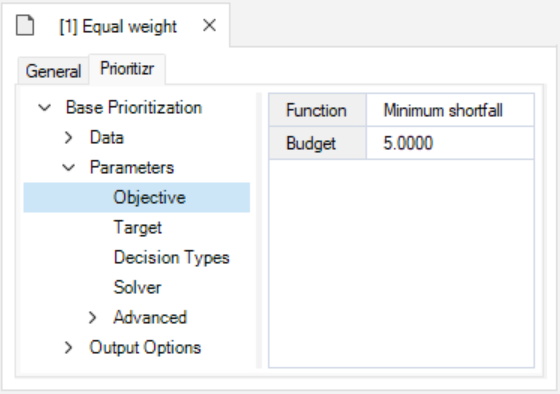Close the Equal weight tab
The height and width of the screenshot is (394, 560).
tap(209, 26)
